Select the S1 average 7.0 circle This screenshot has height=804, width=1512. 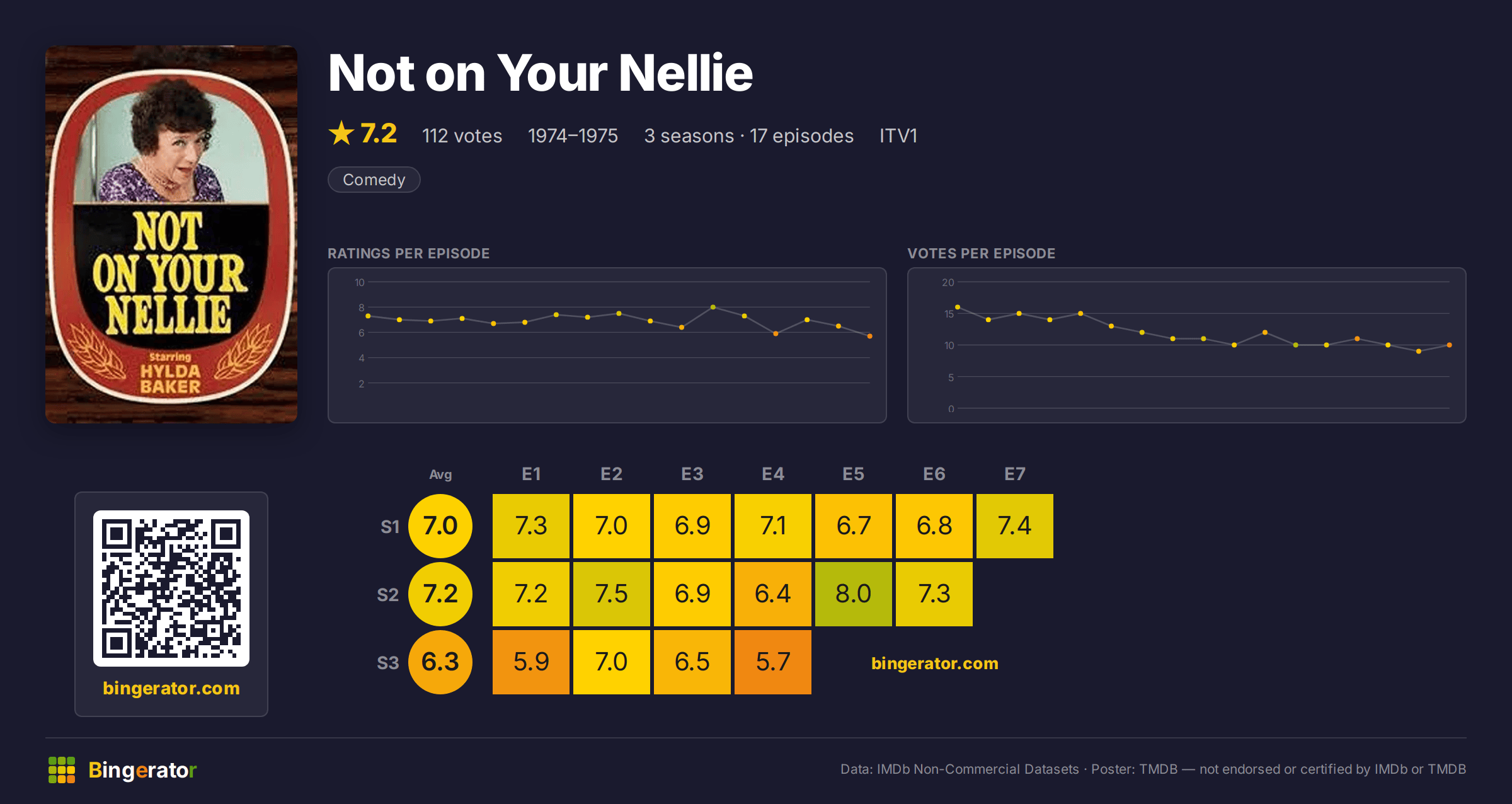[440, 526]
